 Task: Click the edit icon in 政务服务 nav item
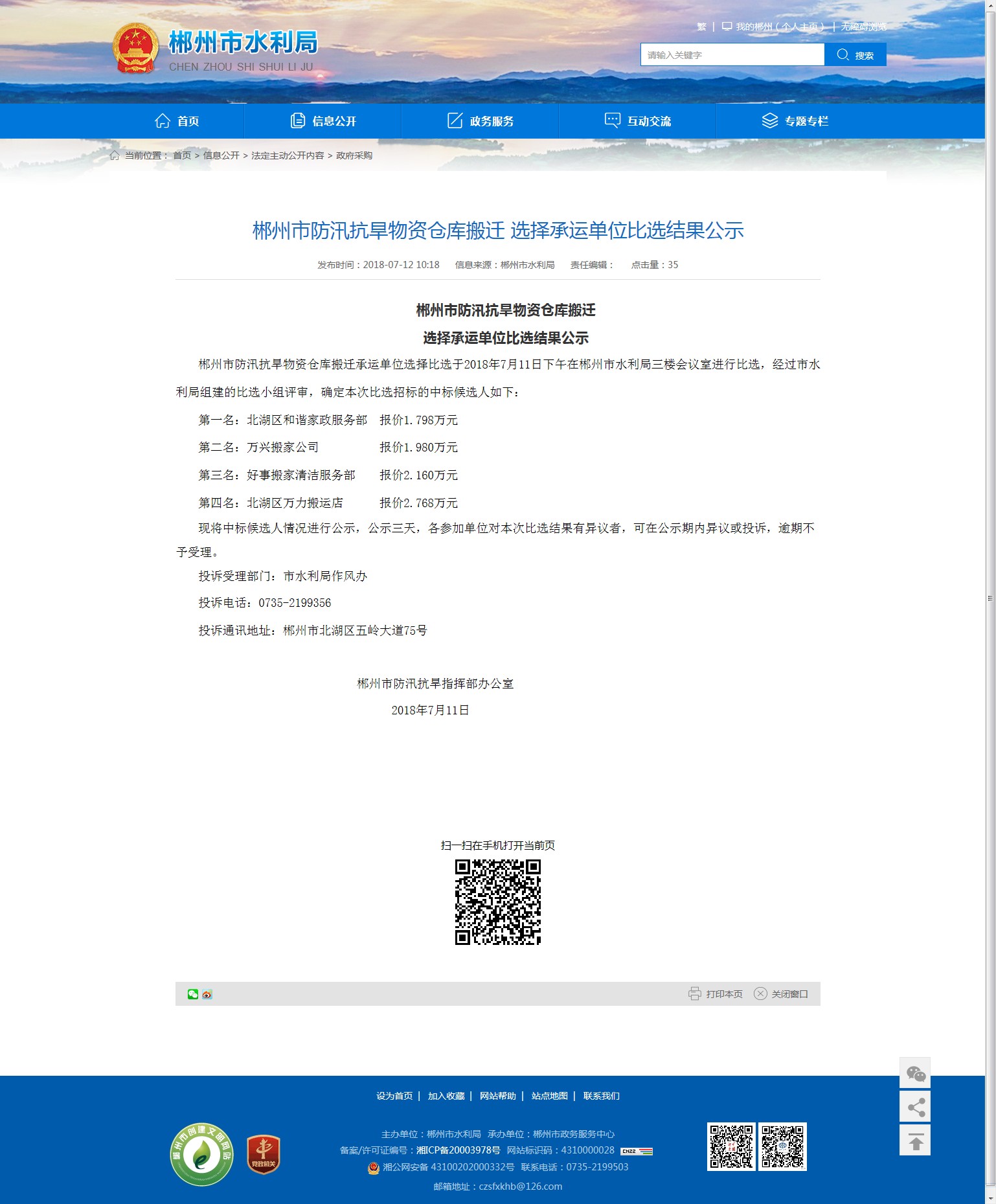(455, 120)
